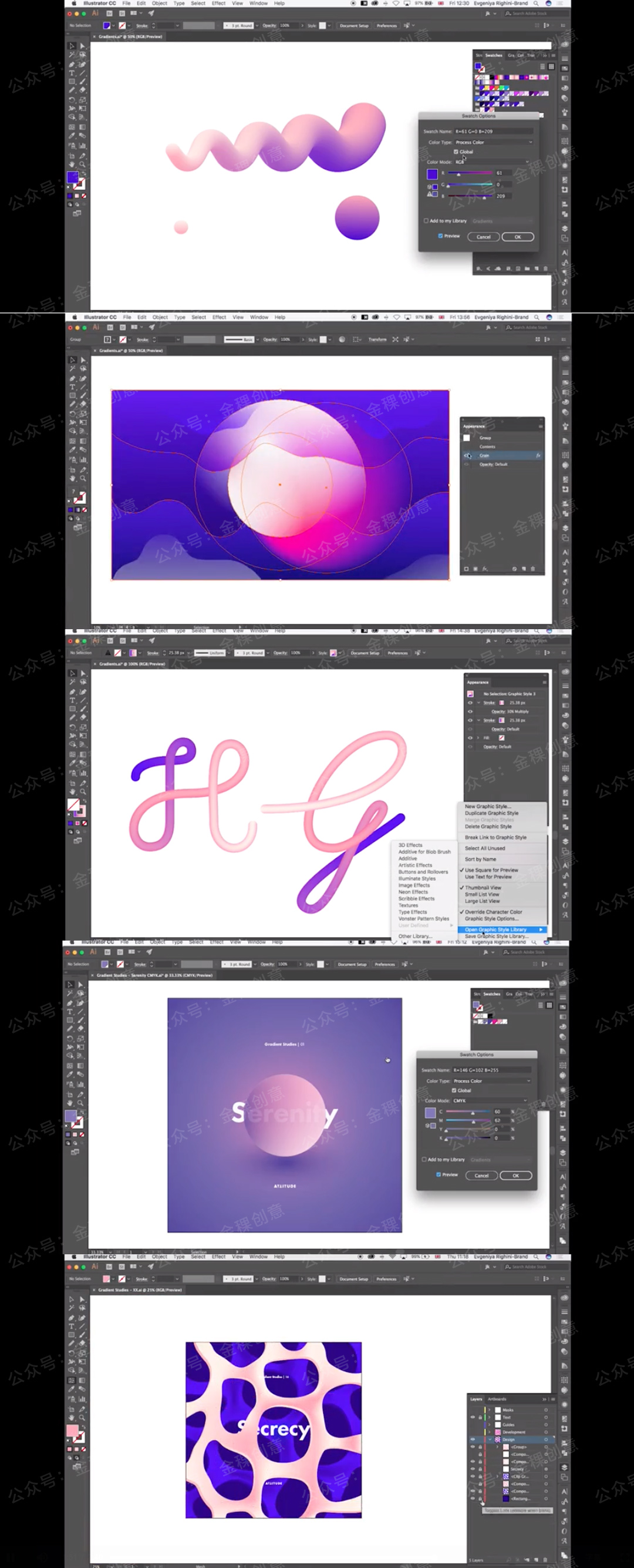Toggle eye icon of the Fill row in Appearance panel
Screen dimensions: 634x1568
(x=470, y=738)
